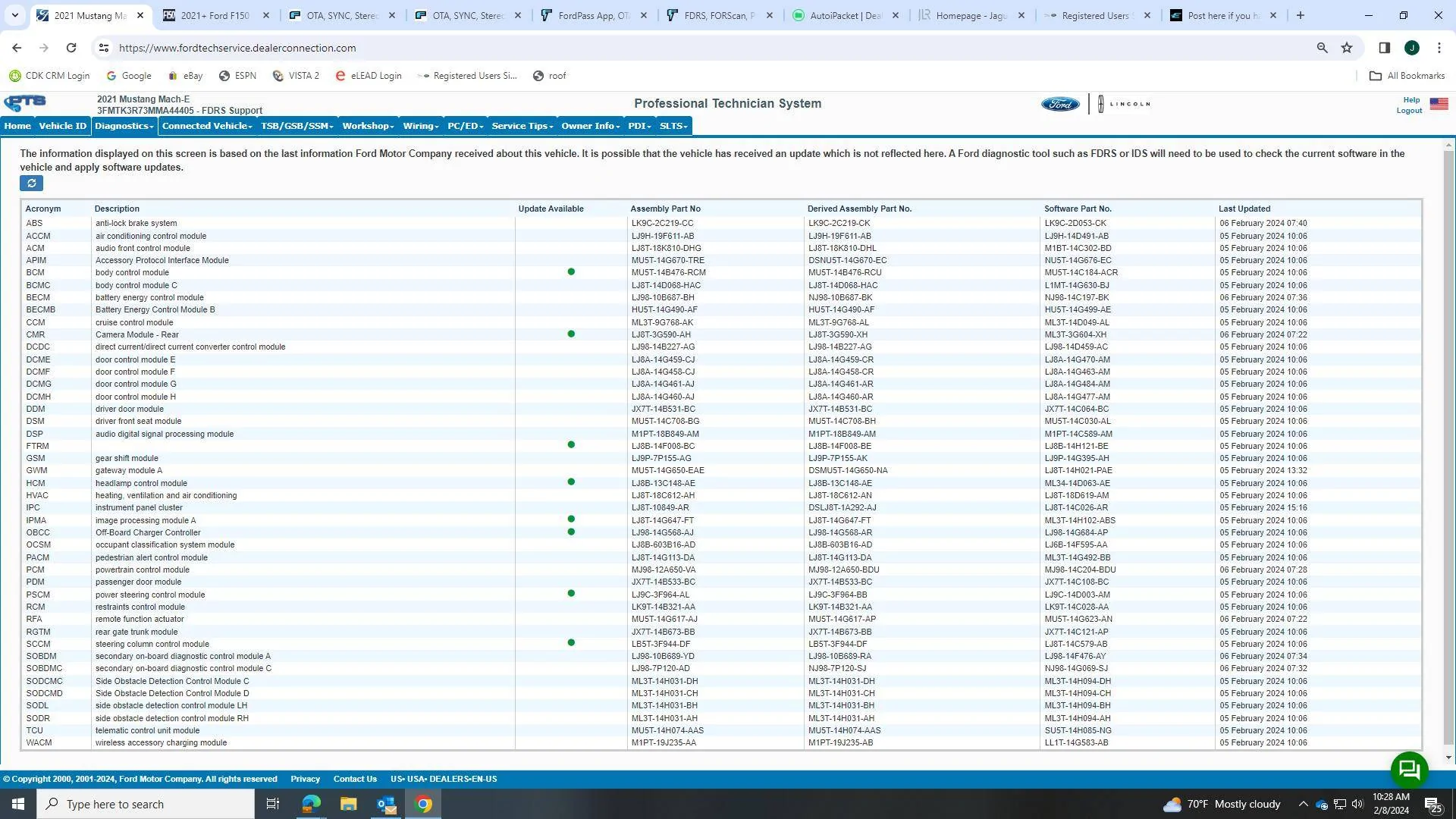This screenshot has width=1456, height=819.
Task: View site information icon in address bar
Action: coord(104,48)
